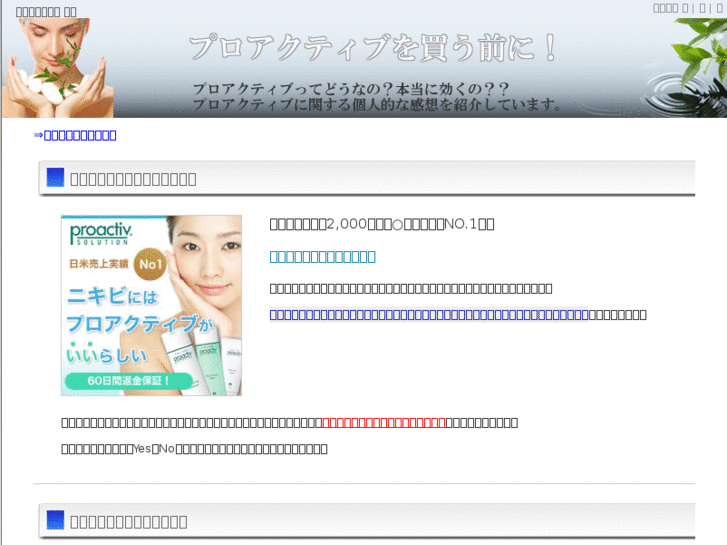This screenshot has width=727, height=545.
Task: Click the header banner title about プロアクティブ
Action: [373, 48]
